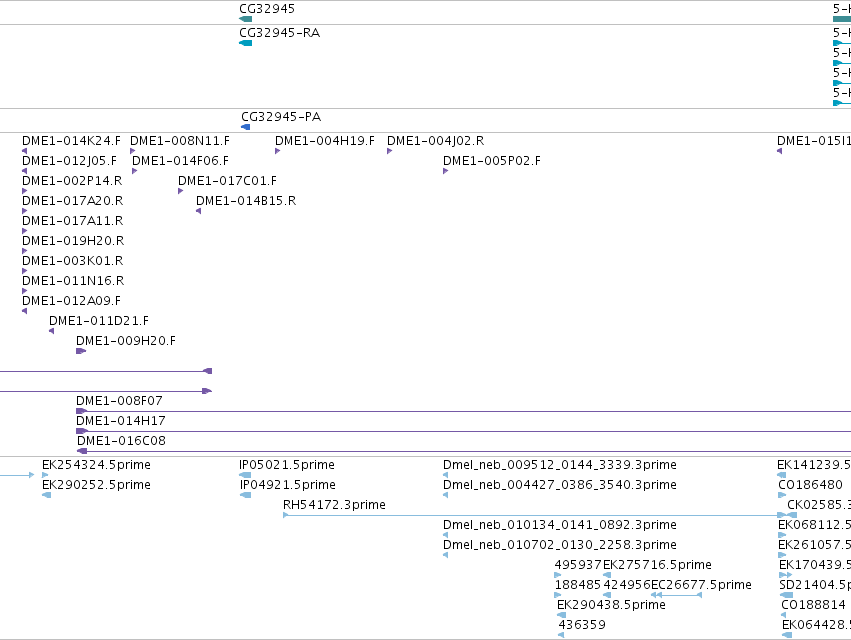Select feature DME1-005P02.F
The width and height of the screenshot is (851, 640).
492,161
